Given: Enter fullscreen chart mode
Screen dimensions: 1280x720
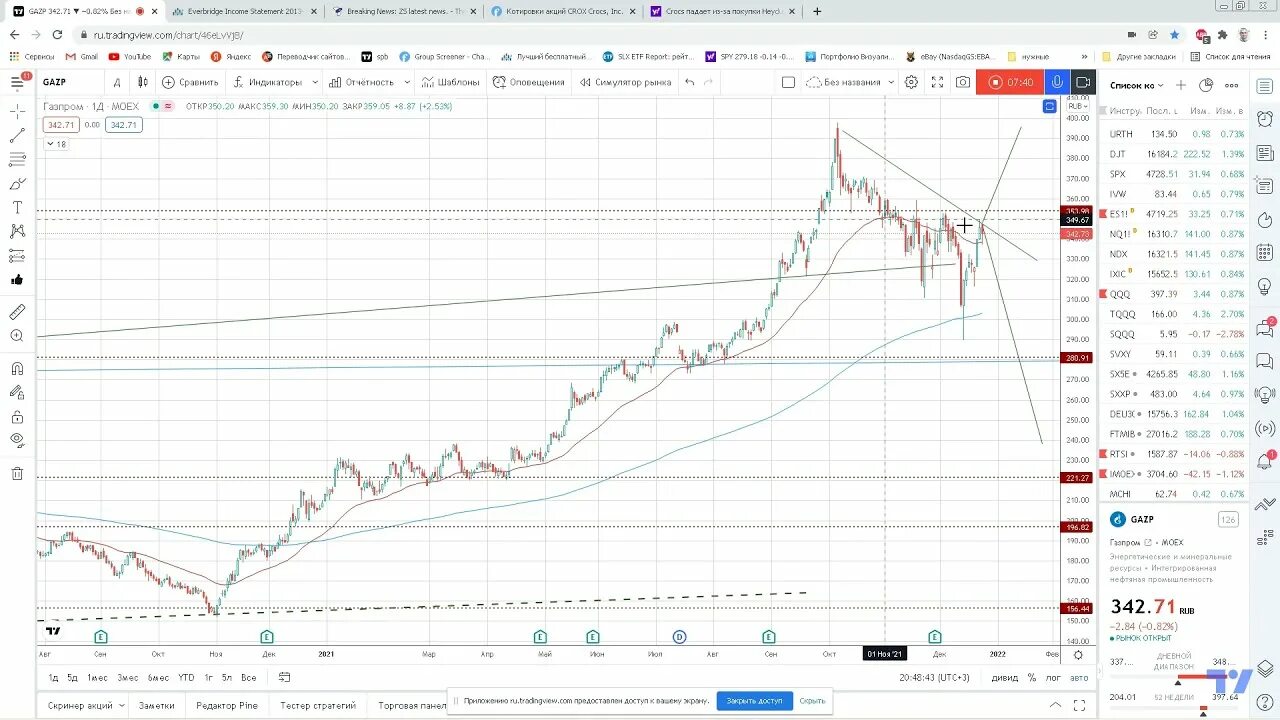Looking at the screenshot, I should pos(937,82).
